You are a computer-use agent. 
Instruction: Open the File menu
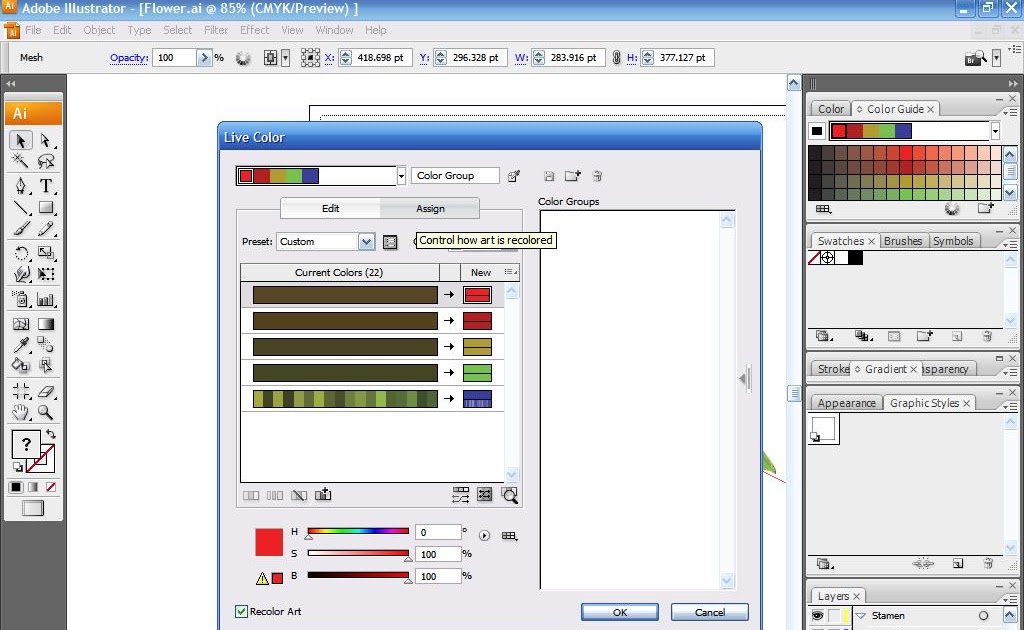point(33,30)
